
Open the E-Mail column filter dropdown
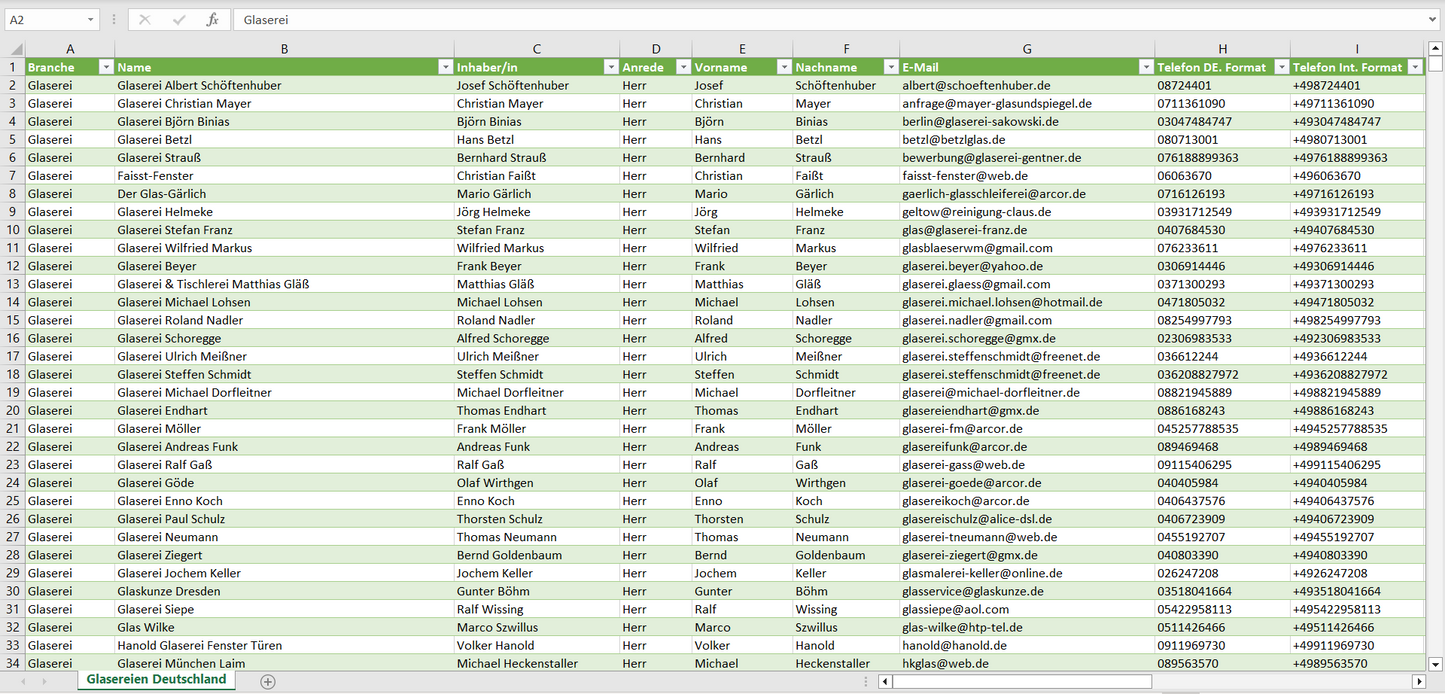pos(1145,67)
